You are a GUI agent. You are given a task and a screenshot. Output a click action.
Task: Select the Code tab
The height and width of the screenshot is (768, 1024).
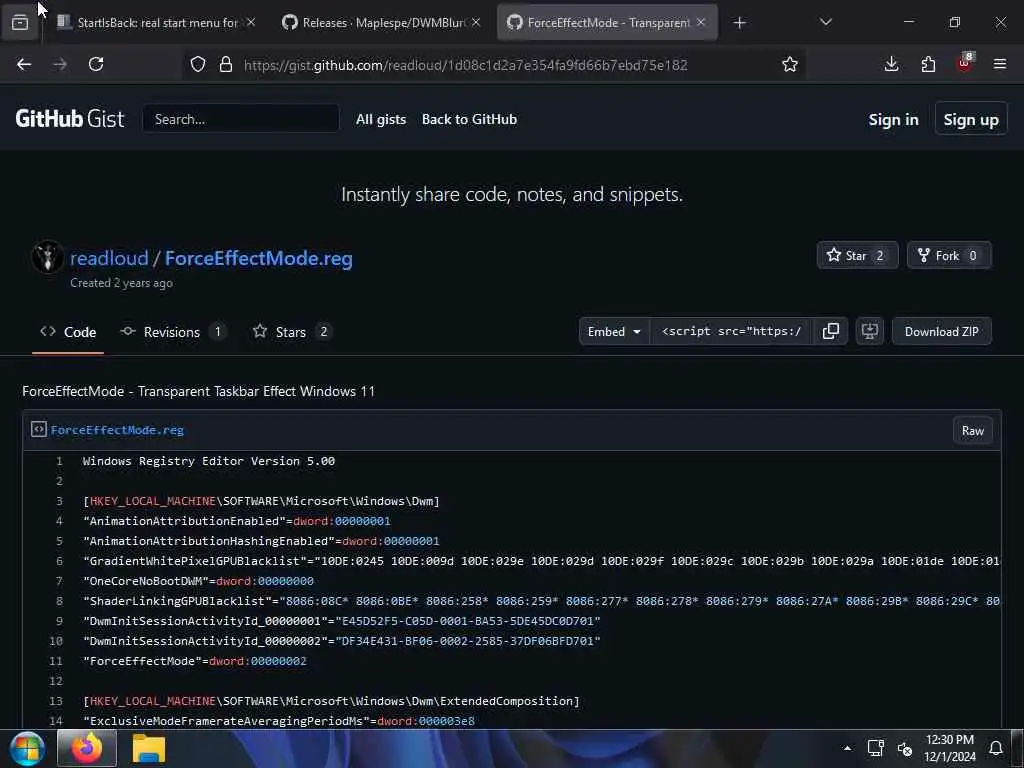pyautogui.click(x=68, y=332)
